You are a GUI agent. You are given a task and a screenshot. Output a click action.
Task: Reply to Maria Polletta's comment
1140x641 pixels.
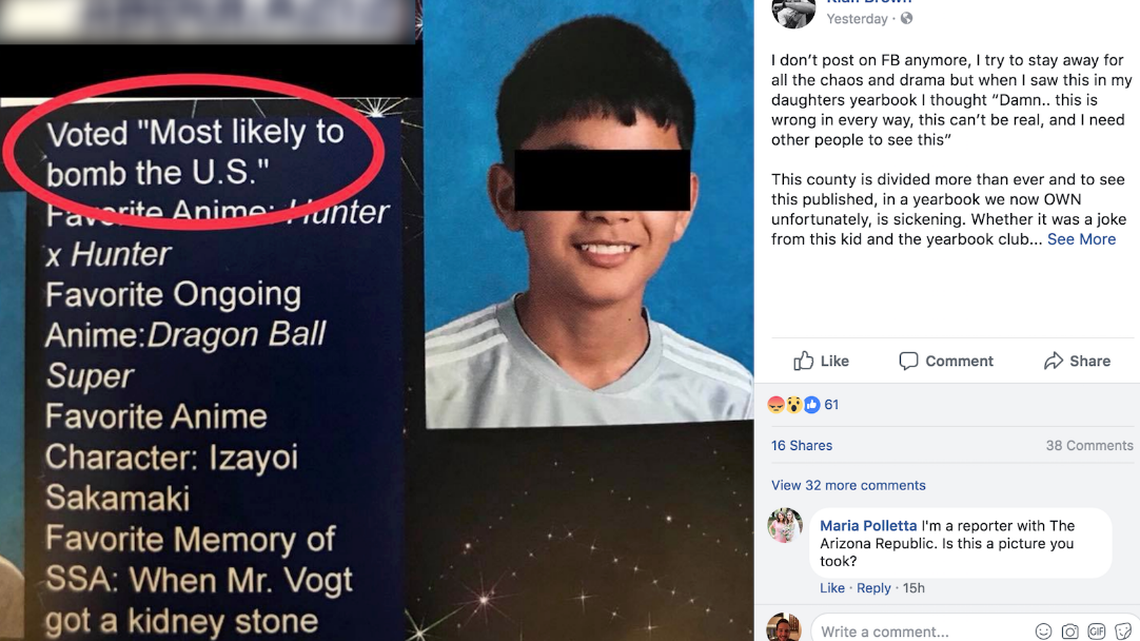[873, 588]
